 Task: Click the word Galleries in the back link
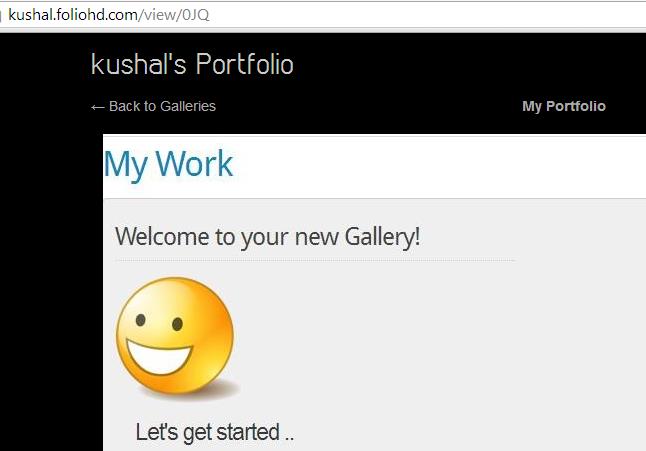(187, 106)
